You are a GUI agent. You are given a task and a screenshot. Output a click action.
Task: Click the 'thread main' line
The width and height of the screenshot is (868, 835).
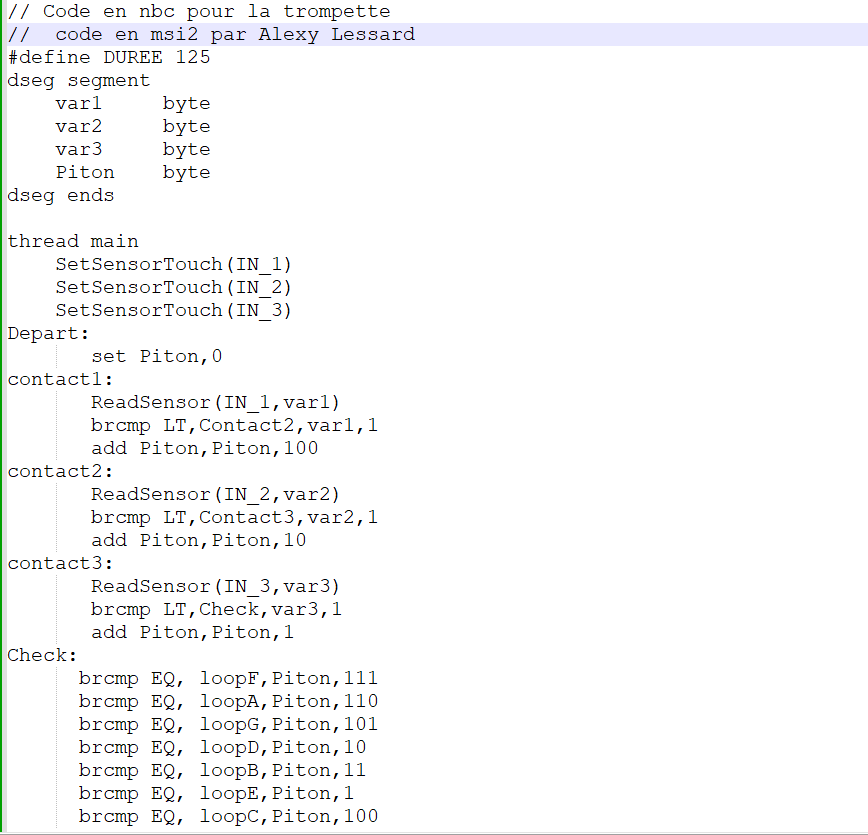[73, 241]
